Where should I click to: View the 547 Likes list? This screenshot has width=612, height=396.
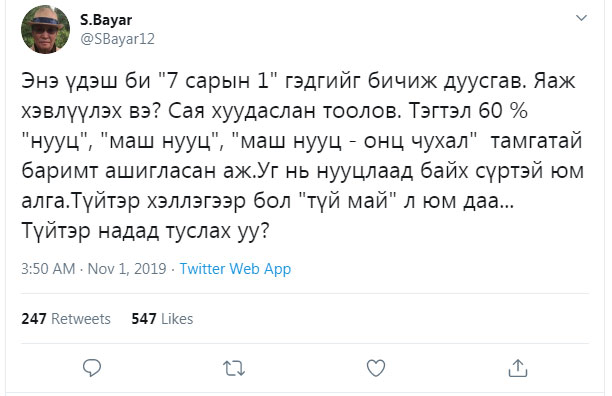click(x=162, y=319)
